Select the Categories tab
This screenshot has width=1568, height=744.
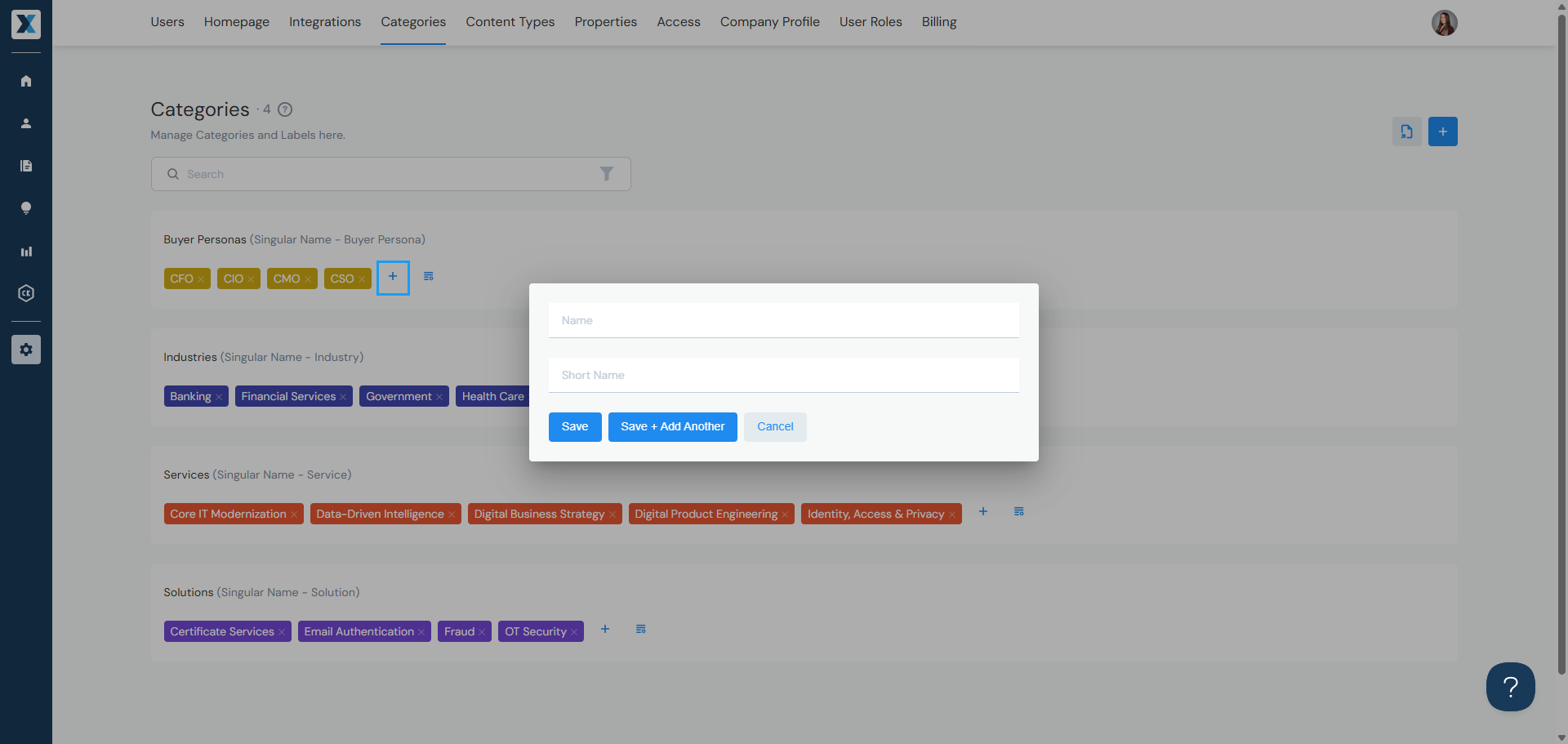pos(413,22)
